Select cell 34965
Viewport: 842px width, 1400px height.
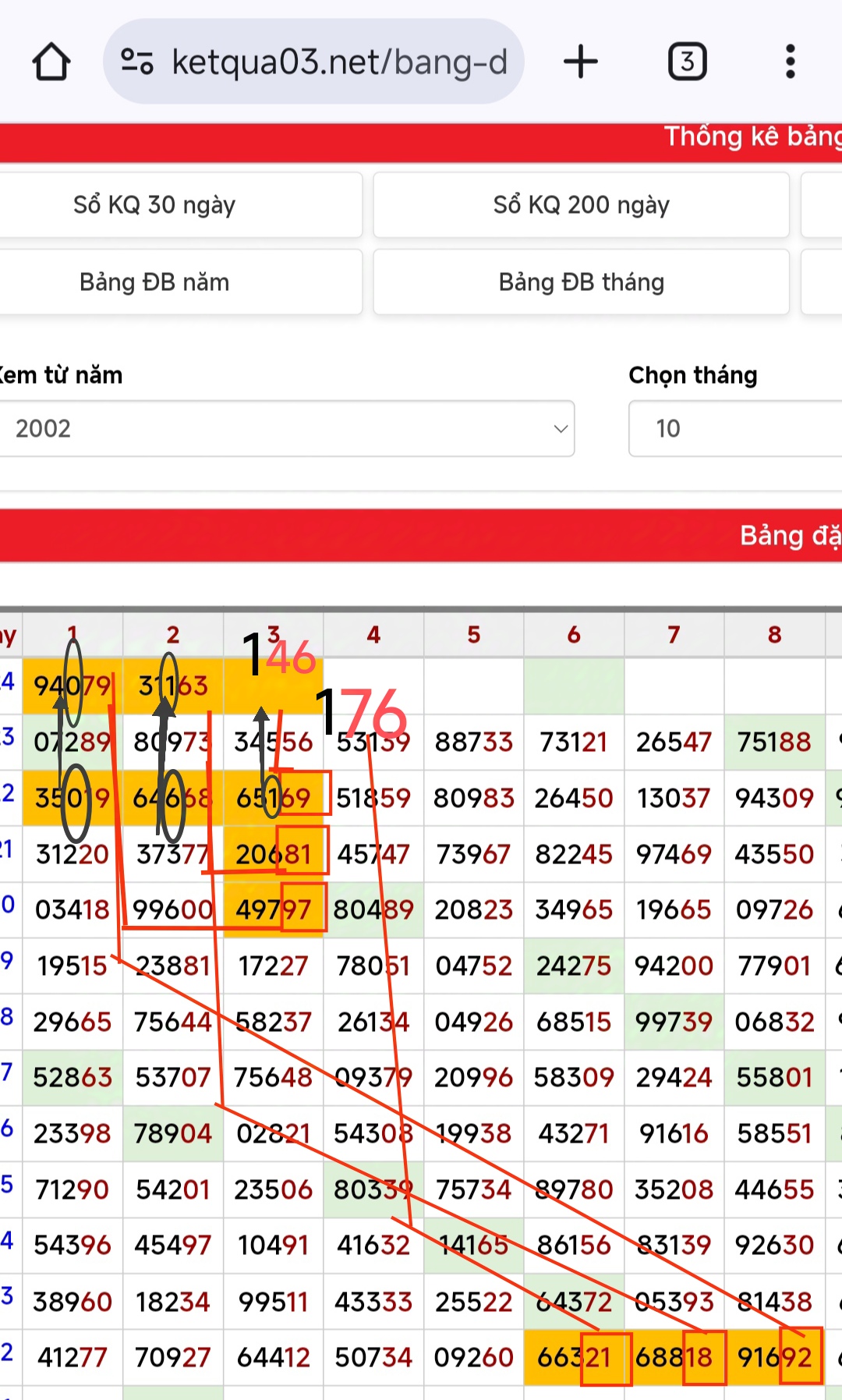pos(574,909)
